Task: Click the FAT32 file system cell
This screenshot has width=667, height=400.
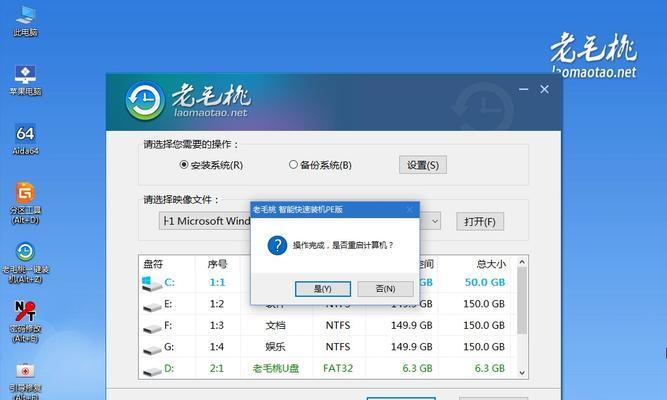Action: point(338,368)
